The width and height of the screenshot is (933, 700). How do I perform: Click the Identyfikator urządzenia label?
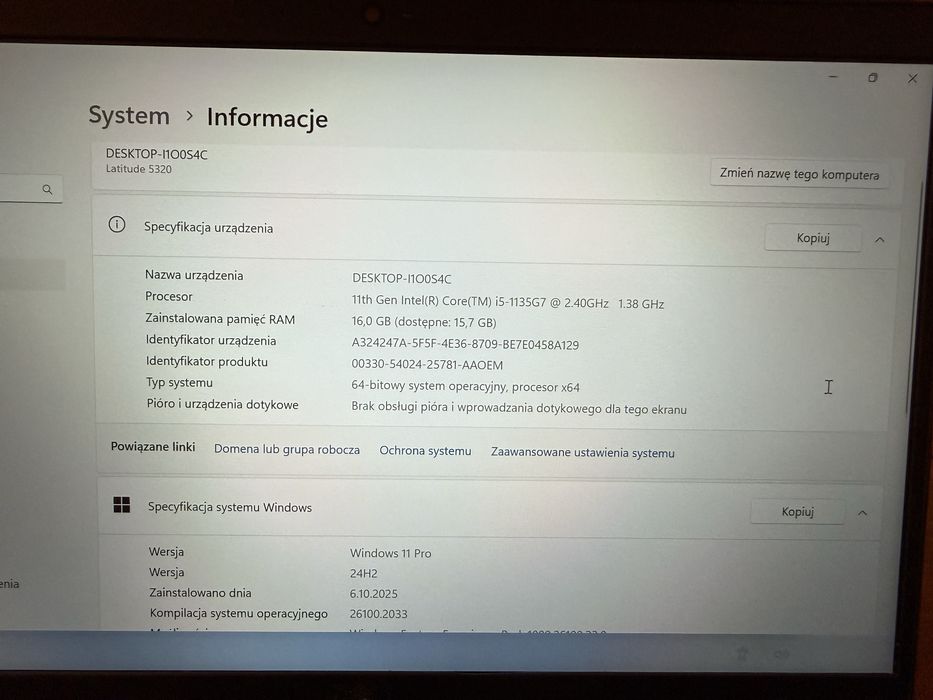[x=211, y=340]
